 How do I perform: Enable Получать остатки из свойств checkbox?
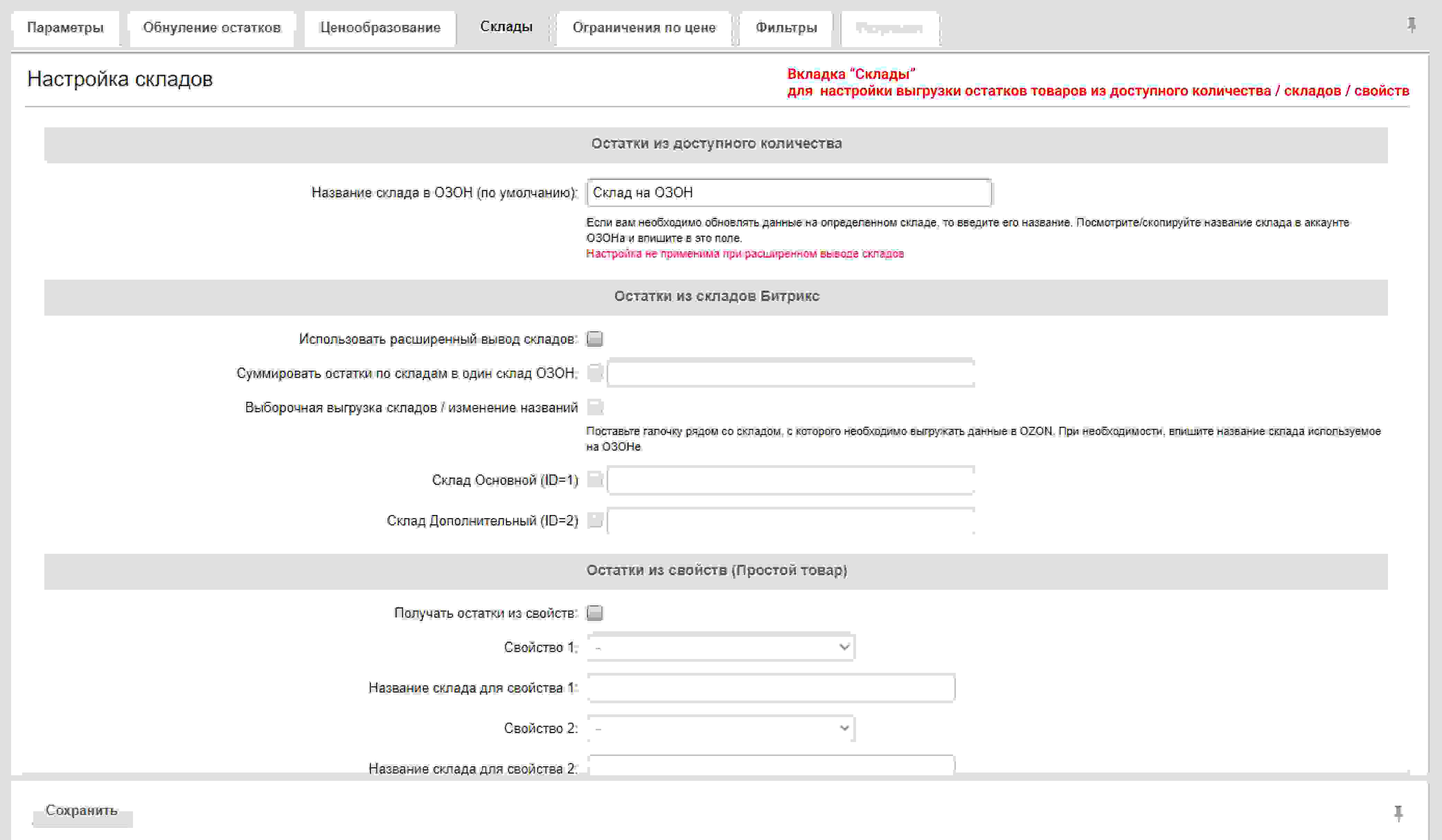(x=595, y=613)
